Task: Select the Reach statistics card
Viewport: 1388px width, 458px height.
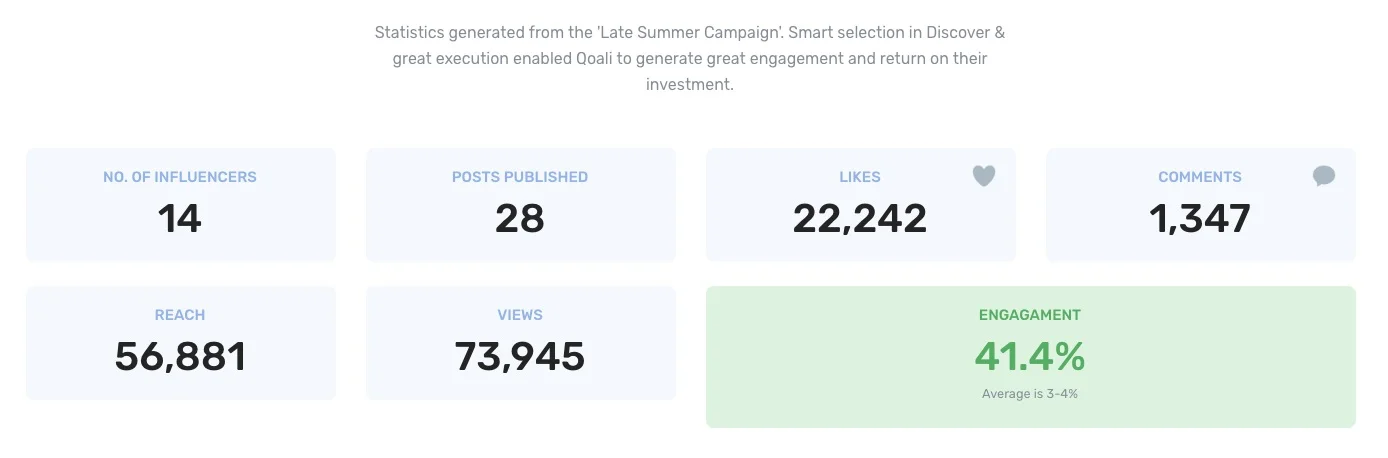Action: (x=181, y=343)
